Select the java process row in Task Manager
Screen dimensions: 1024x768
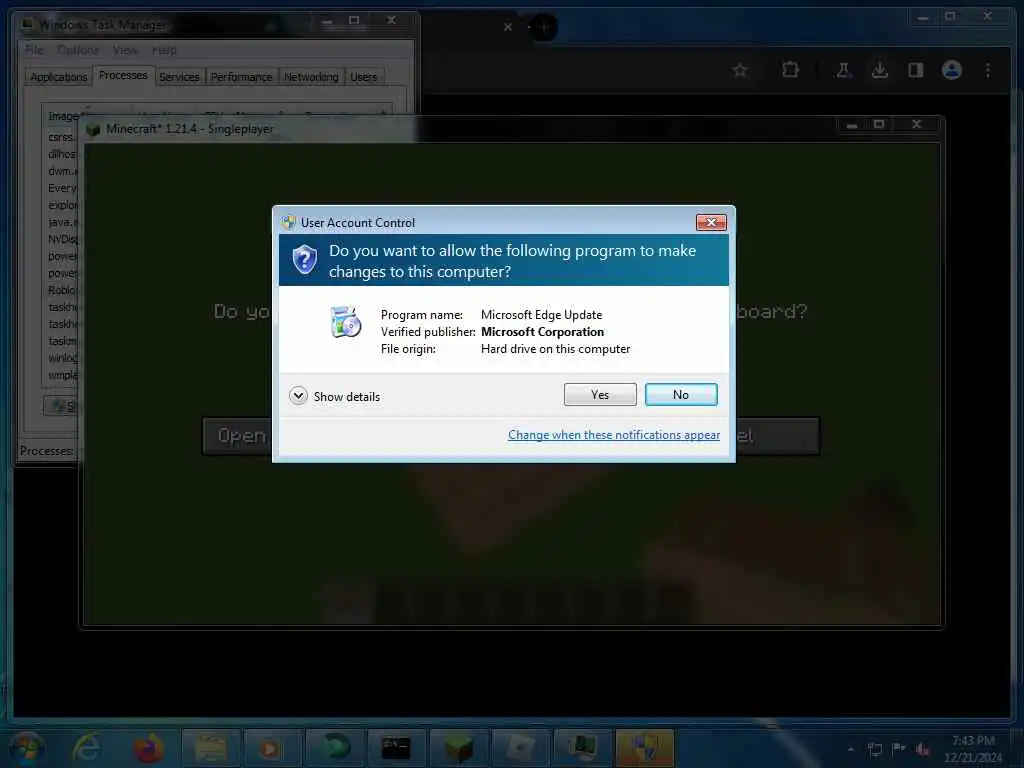click(63, 222)
